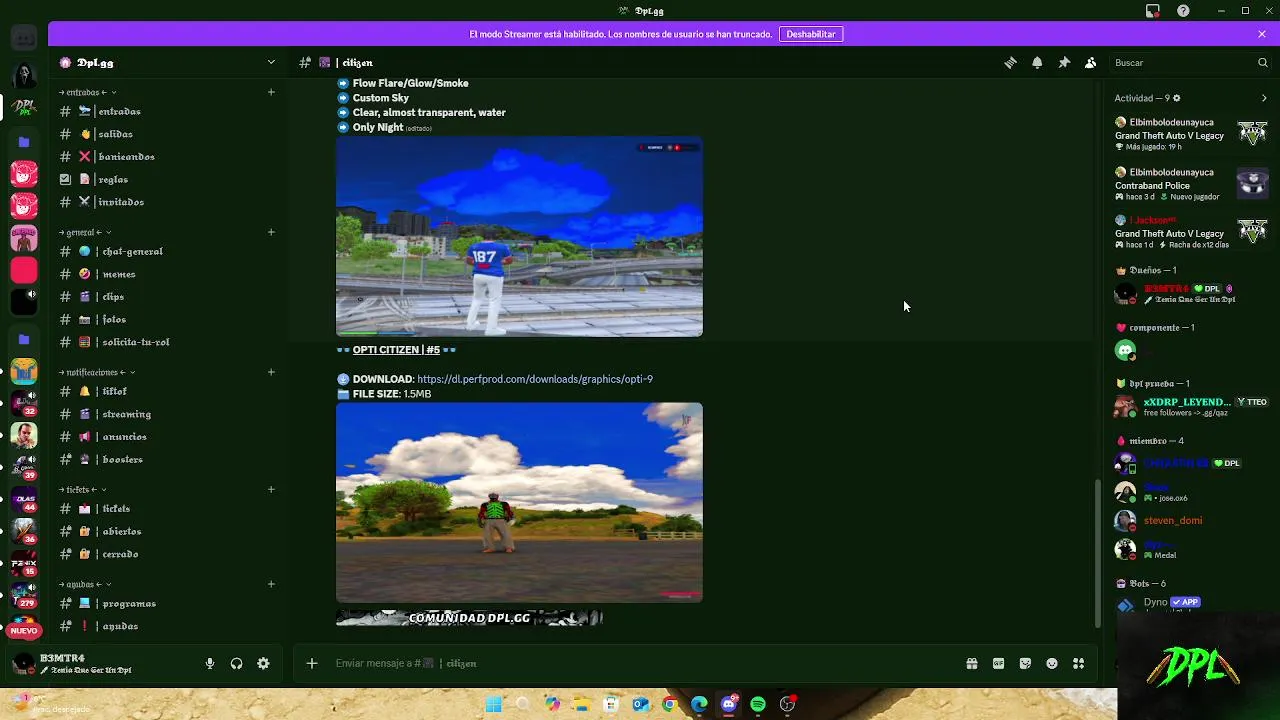
Task: Add a channel to tickets category
Action: (x=271, y=489)
